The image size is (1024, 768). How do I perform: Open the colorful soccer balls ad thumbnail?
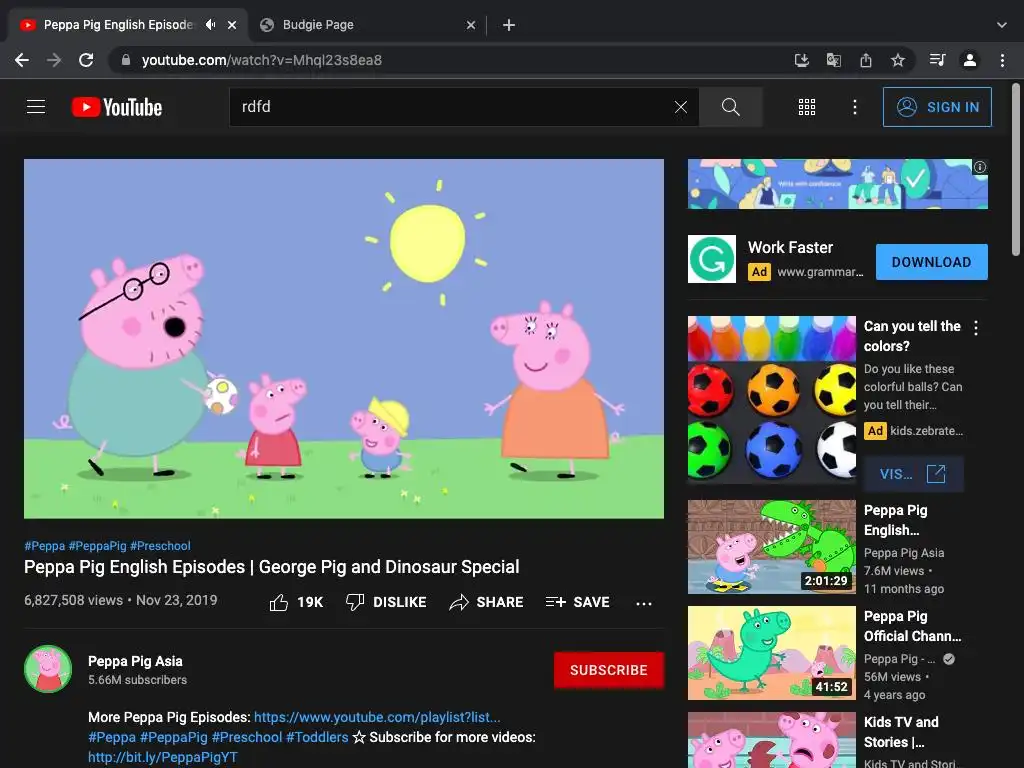(x=772, y=400)
